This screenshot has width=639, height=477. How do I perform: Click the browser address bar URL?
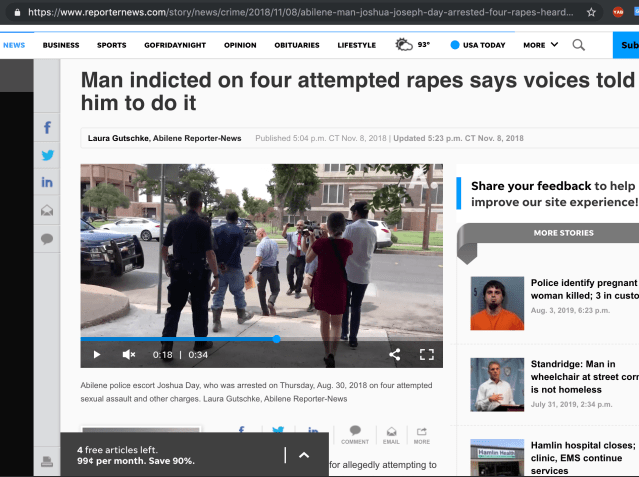tap(300, 12)
